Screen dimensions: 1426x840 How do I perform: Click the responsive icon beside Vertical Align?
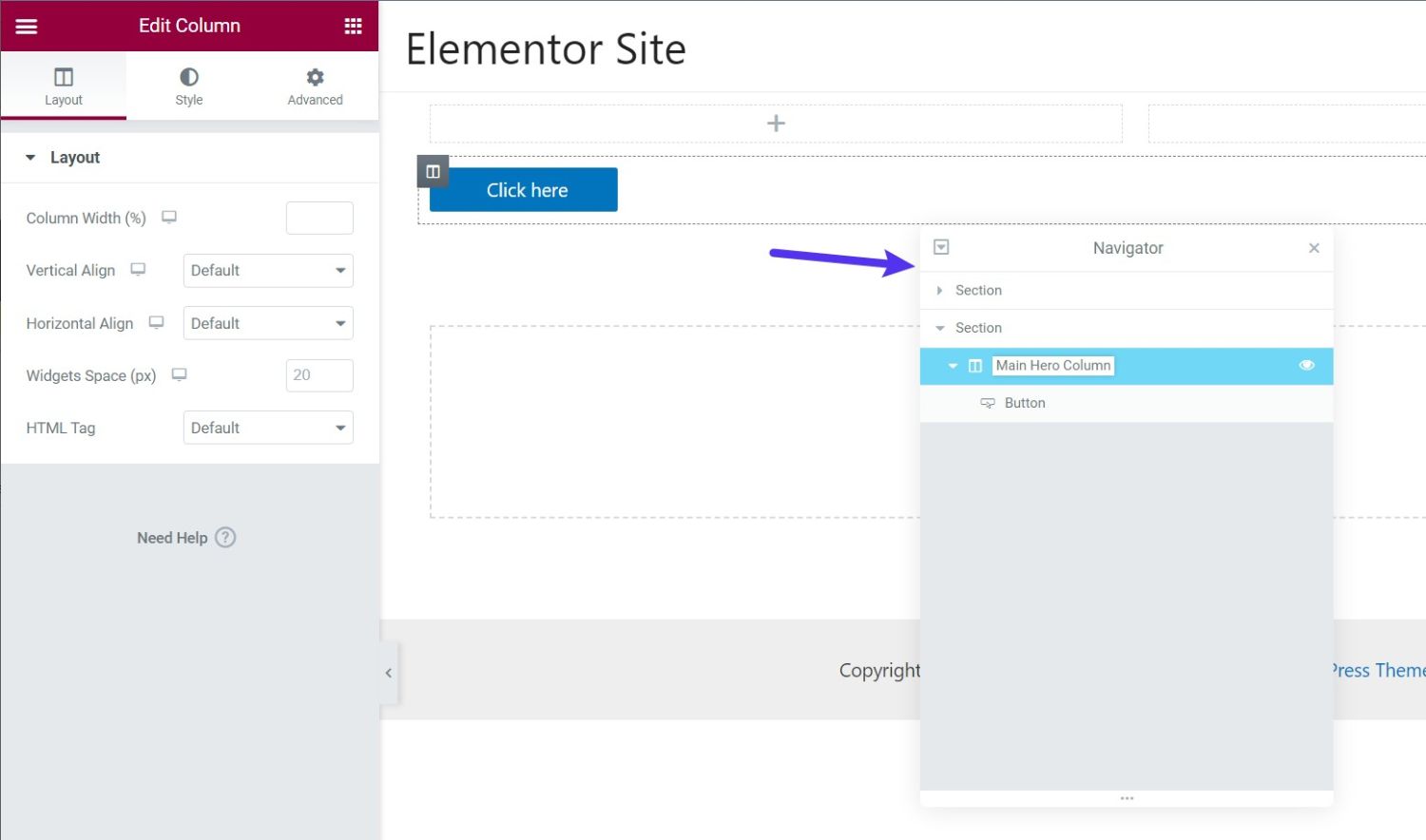tap(139, 269)
